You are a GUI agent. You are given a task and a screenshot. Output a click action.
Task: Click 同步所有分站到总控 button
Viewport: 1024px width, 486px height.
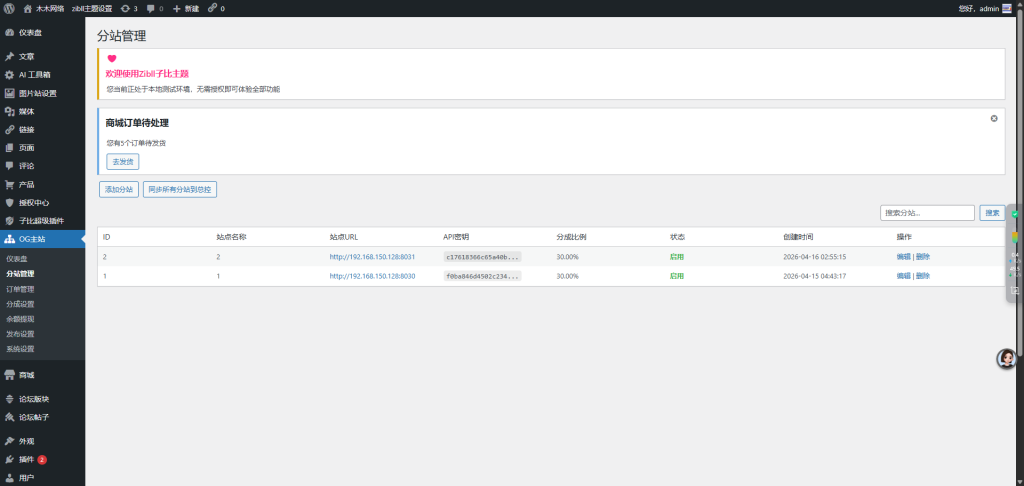180,189
